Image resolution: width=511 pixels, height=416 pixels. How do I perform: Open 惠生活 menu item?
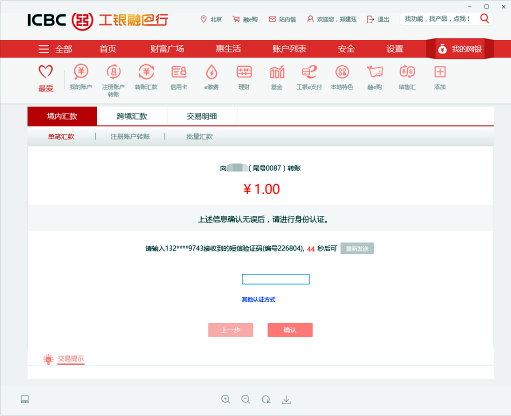(228, 49)
